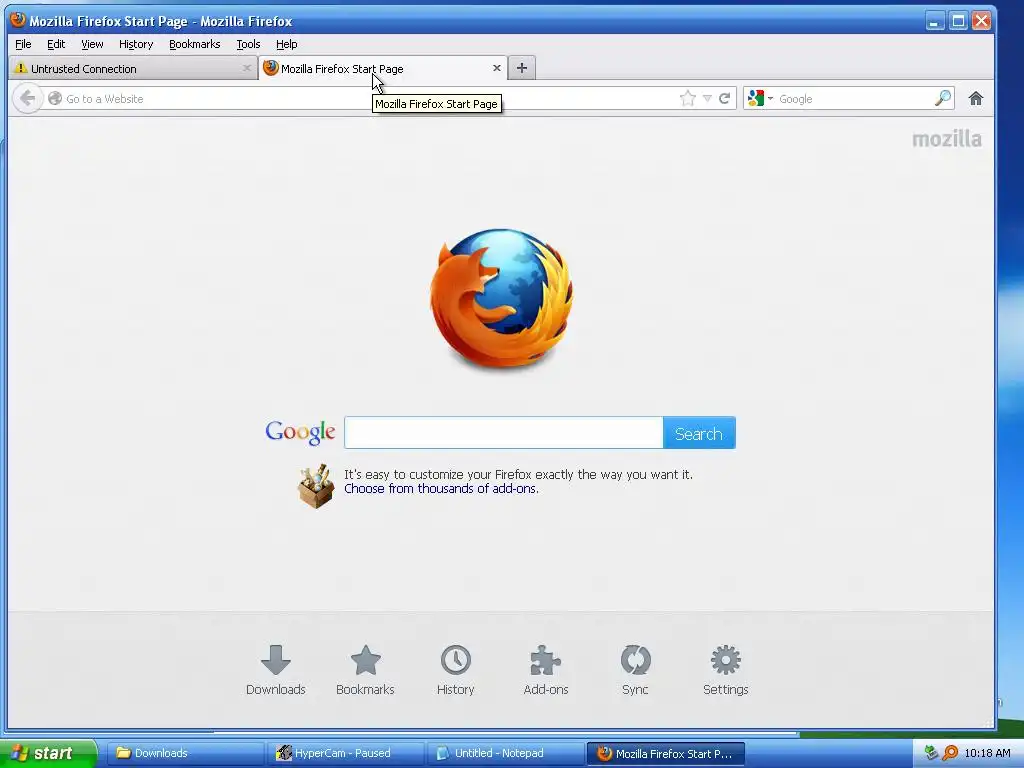
Task: Open a new tab with plus button
Action: (522, 68)
